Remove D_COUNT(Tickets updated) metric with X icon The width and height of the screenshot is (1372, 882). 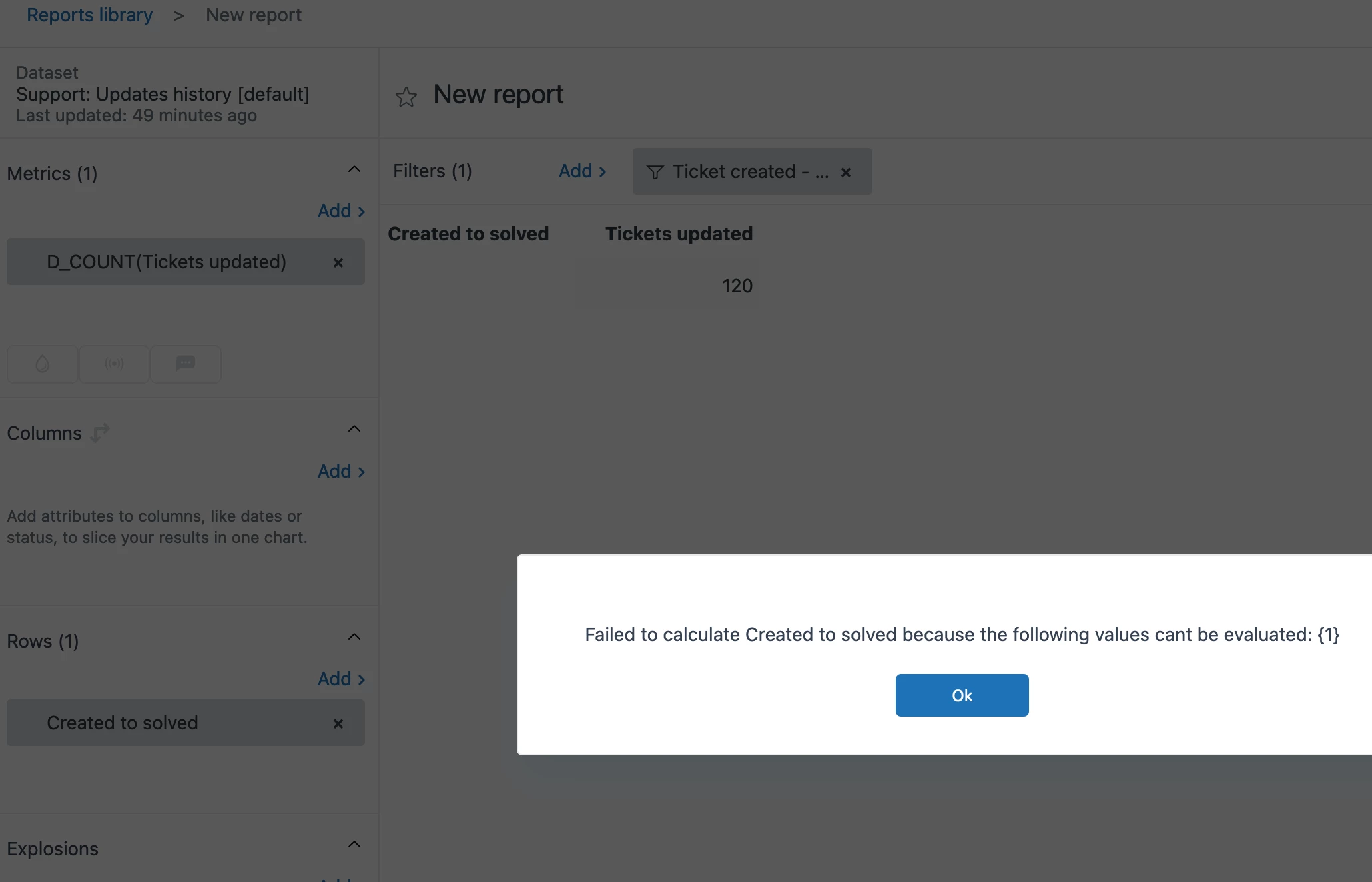click(x=338, y=263)
